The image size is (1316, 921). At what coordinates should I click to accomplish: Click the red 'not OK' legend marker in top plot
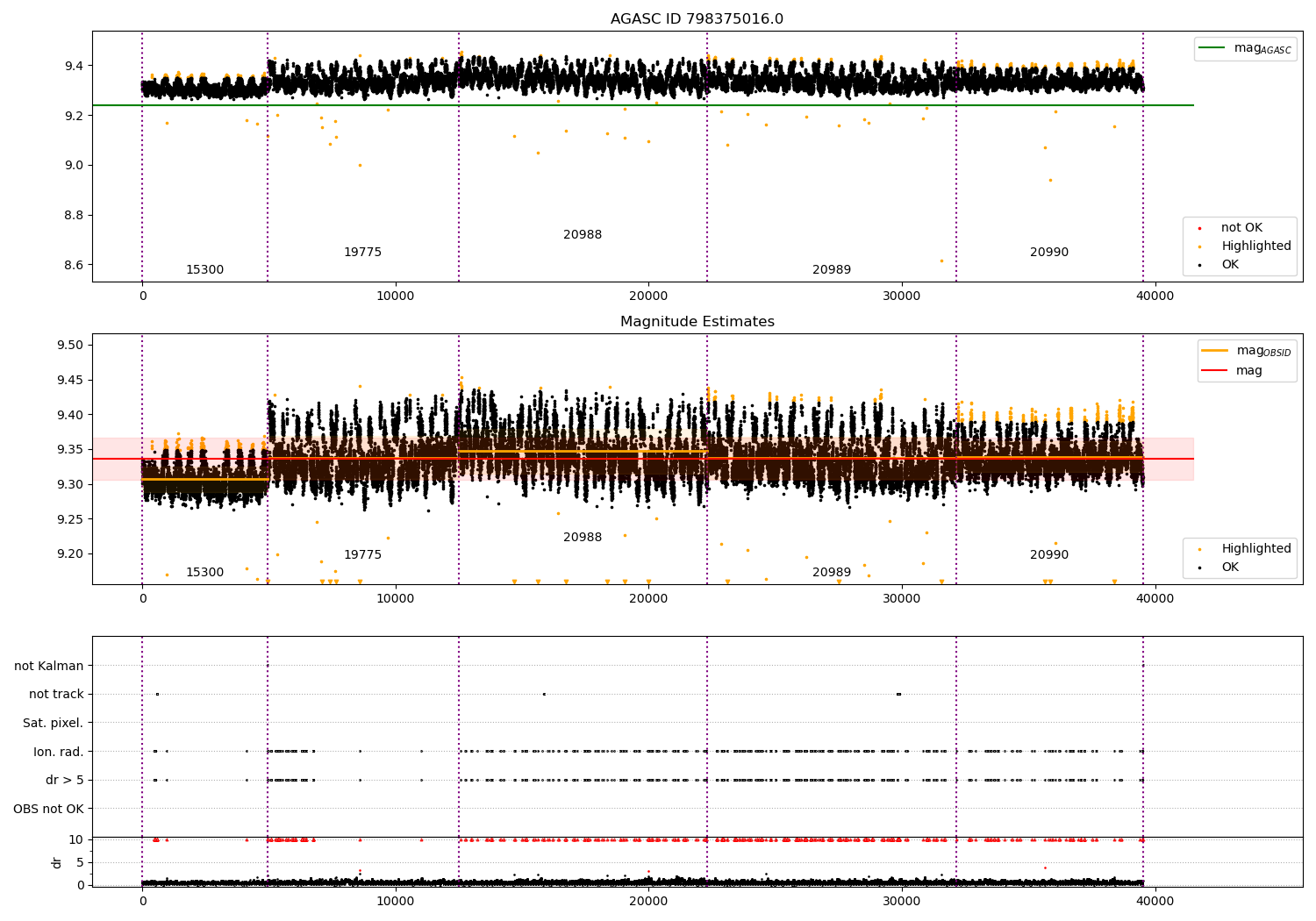(1199, 228)
